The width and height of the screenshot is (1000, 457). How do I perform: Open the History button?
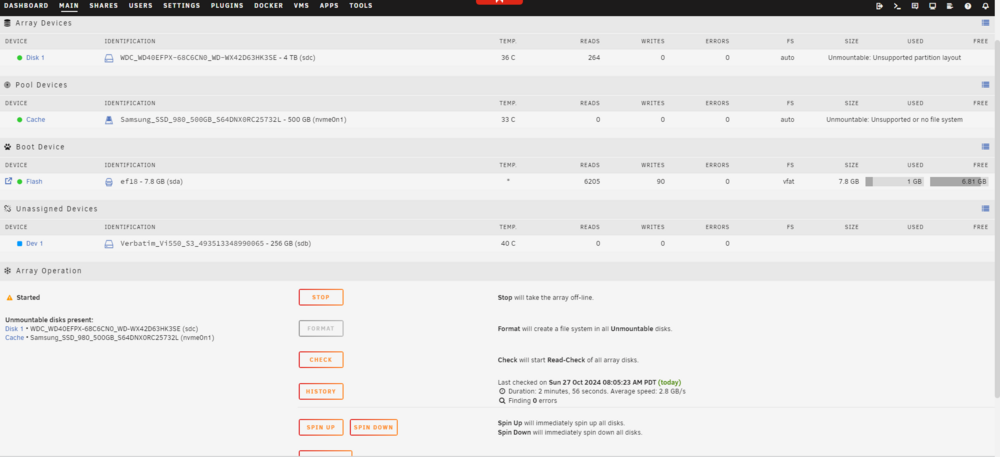coord(321,391)
